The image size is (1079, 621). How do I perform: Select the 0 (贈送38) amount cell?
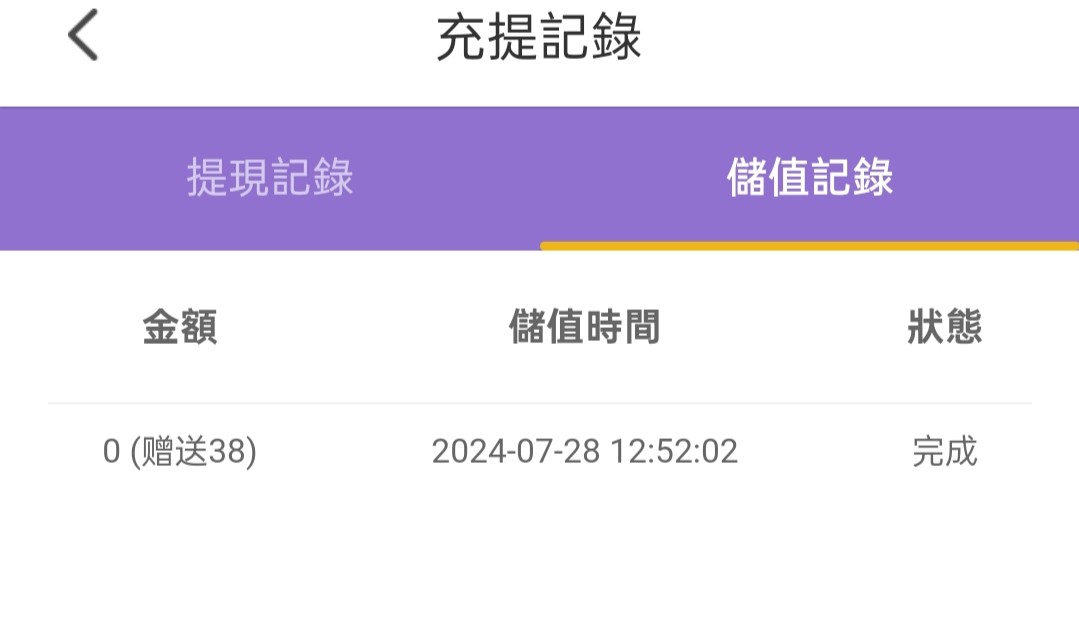180,452
